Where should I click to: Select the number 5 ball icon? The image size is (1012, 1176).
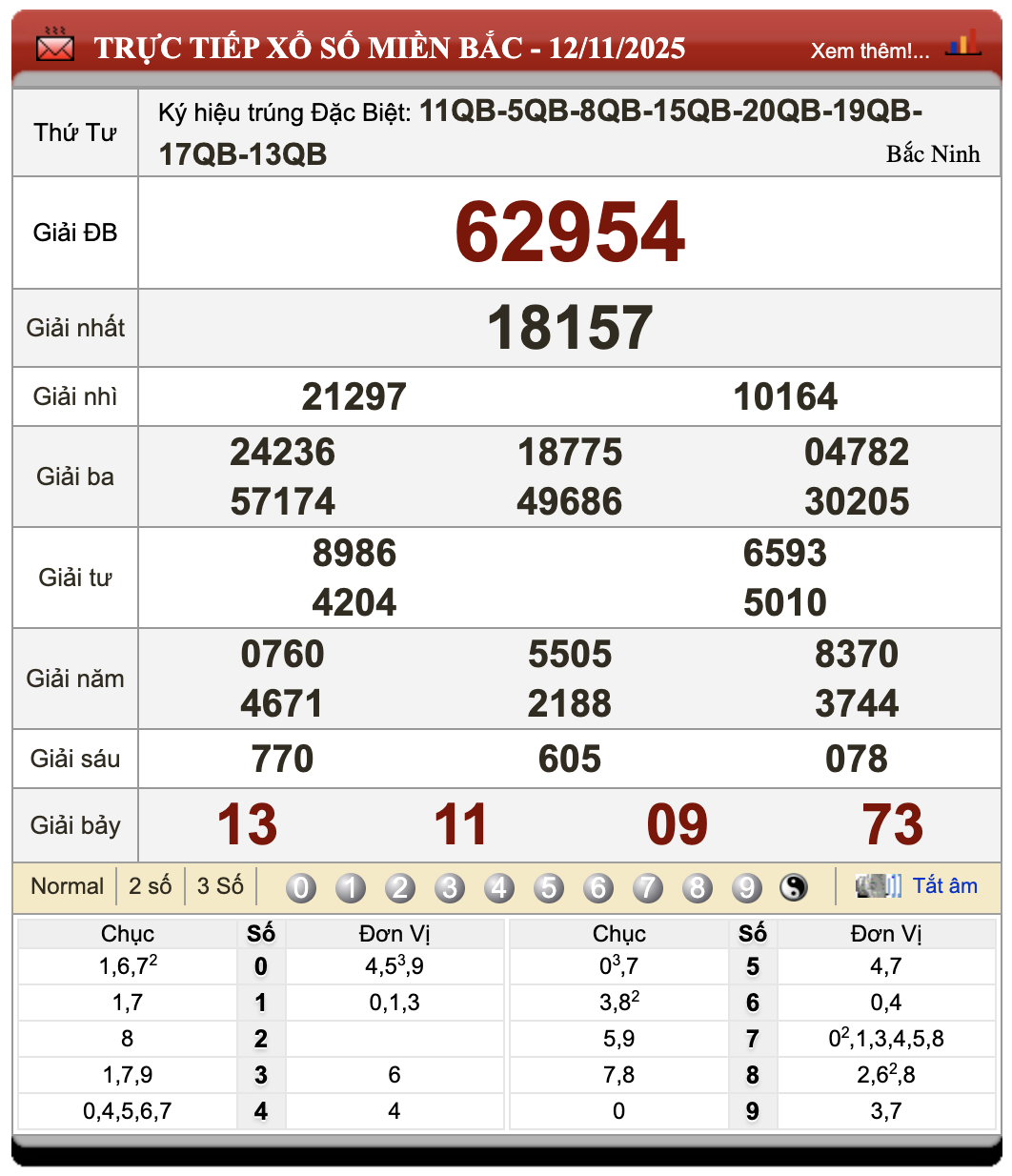549,886
